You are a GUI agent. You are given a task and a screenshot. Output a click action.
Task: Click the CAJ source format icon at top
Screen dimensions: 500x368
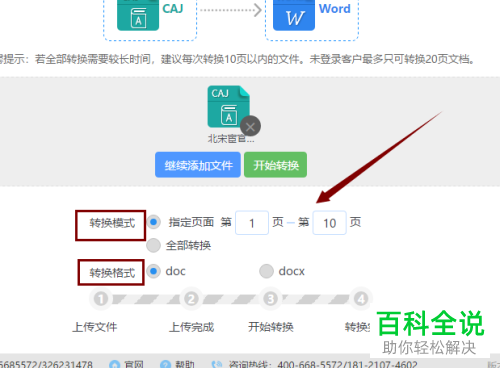pyautogui.click(x=138, y=15)
